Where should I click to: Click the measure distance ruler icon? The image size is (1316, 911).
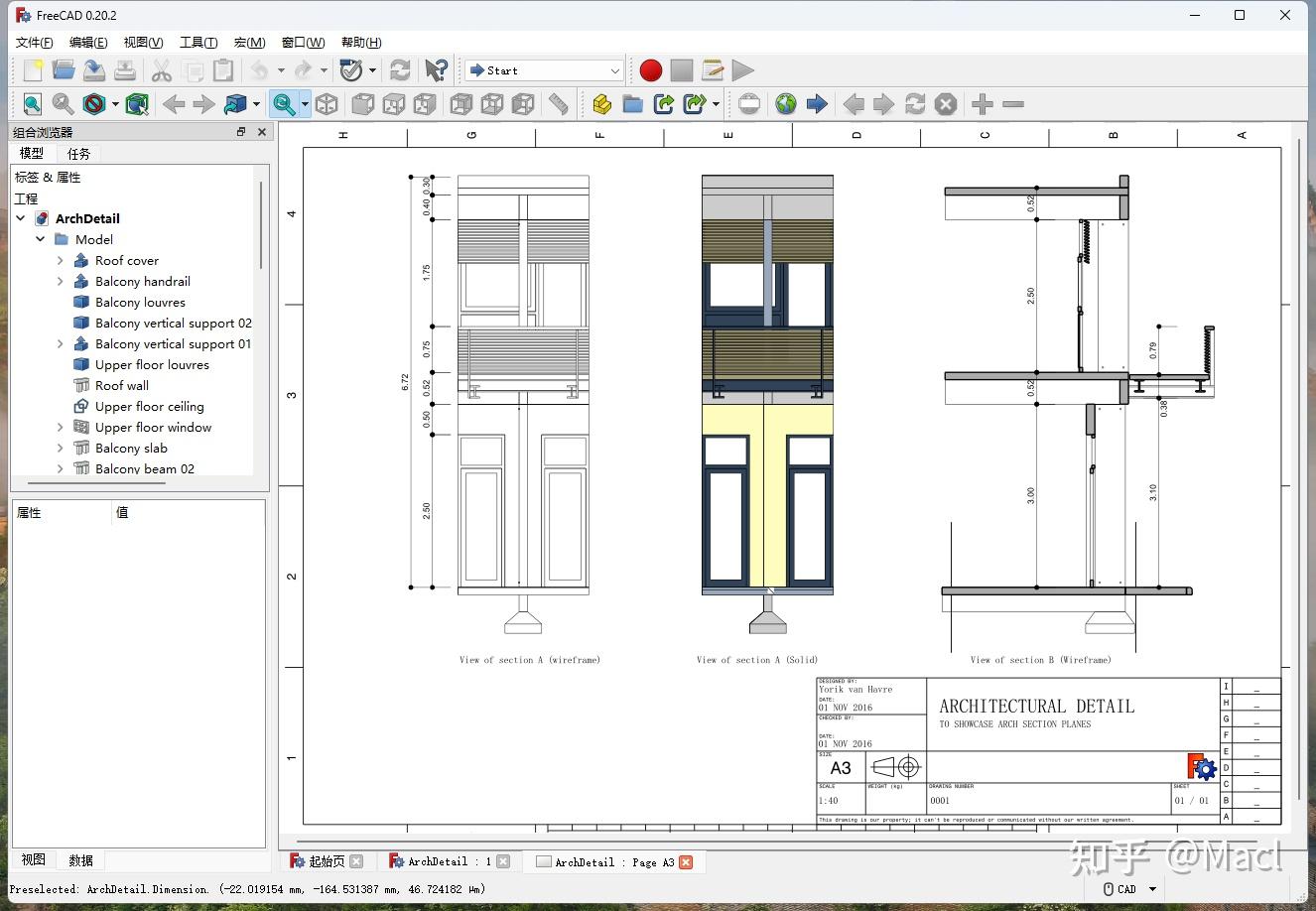(559, 104)
